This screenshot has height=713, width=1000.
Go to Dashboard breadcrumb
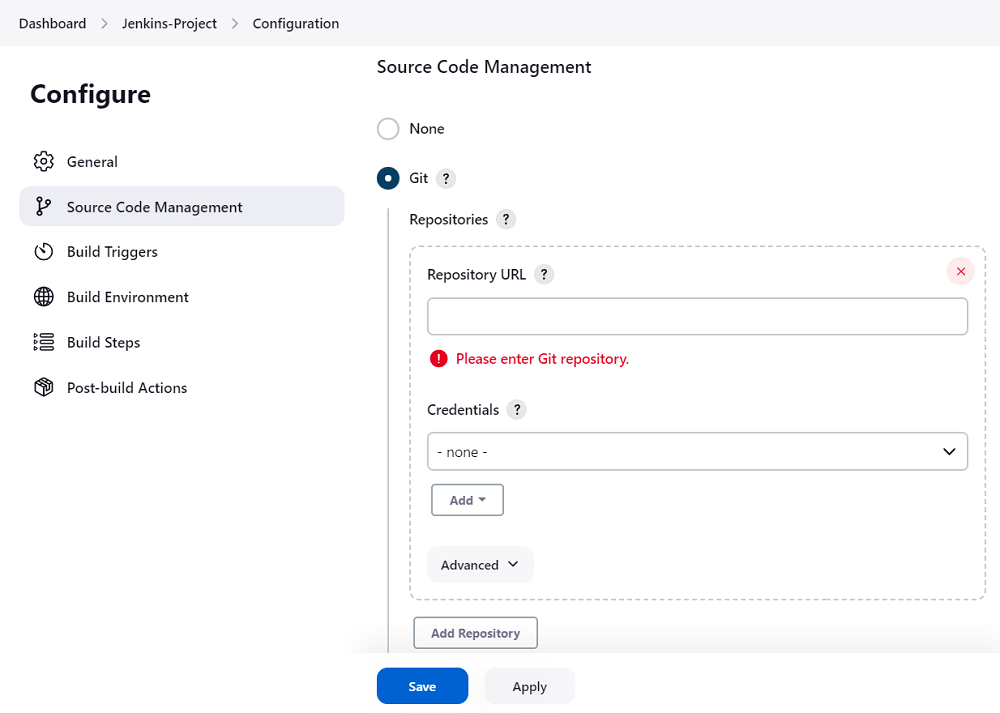52,23
